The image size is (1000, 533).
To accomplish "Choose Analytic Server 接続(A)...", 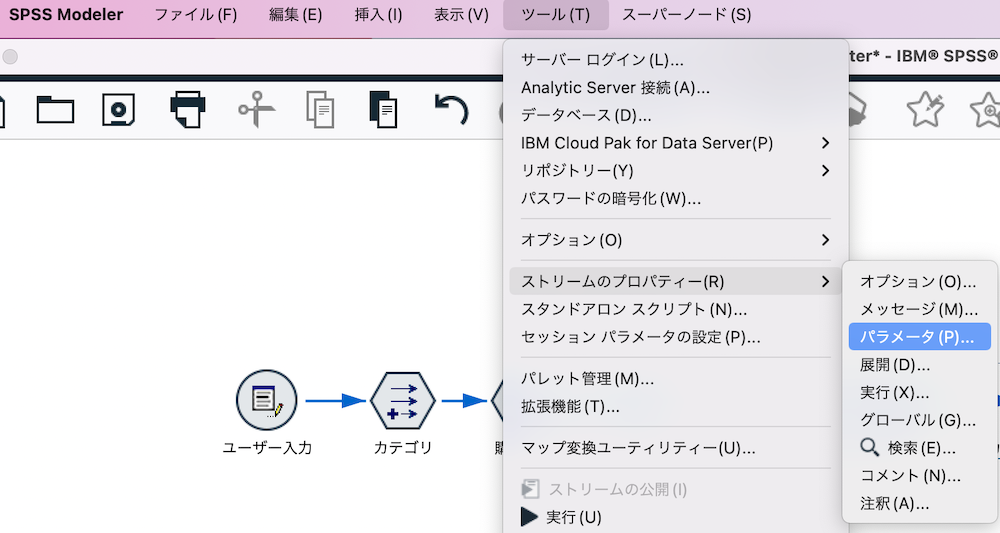I will click(x=676, y=87).
